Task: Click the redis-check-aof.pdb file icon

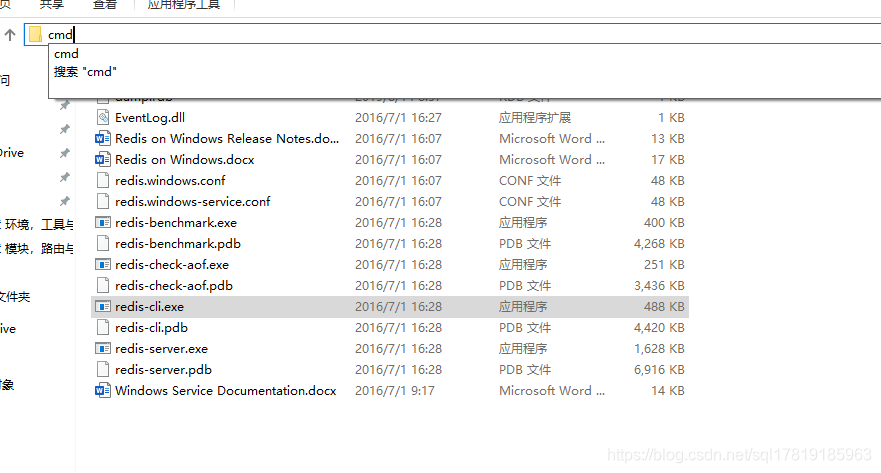Action: click(x=103, y=285)
